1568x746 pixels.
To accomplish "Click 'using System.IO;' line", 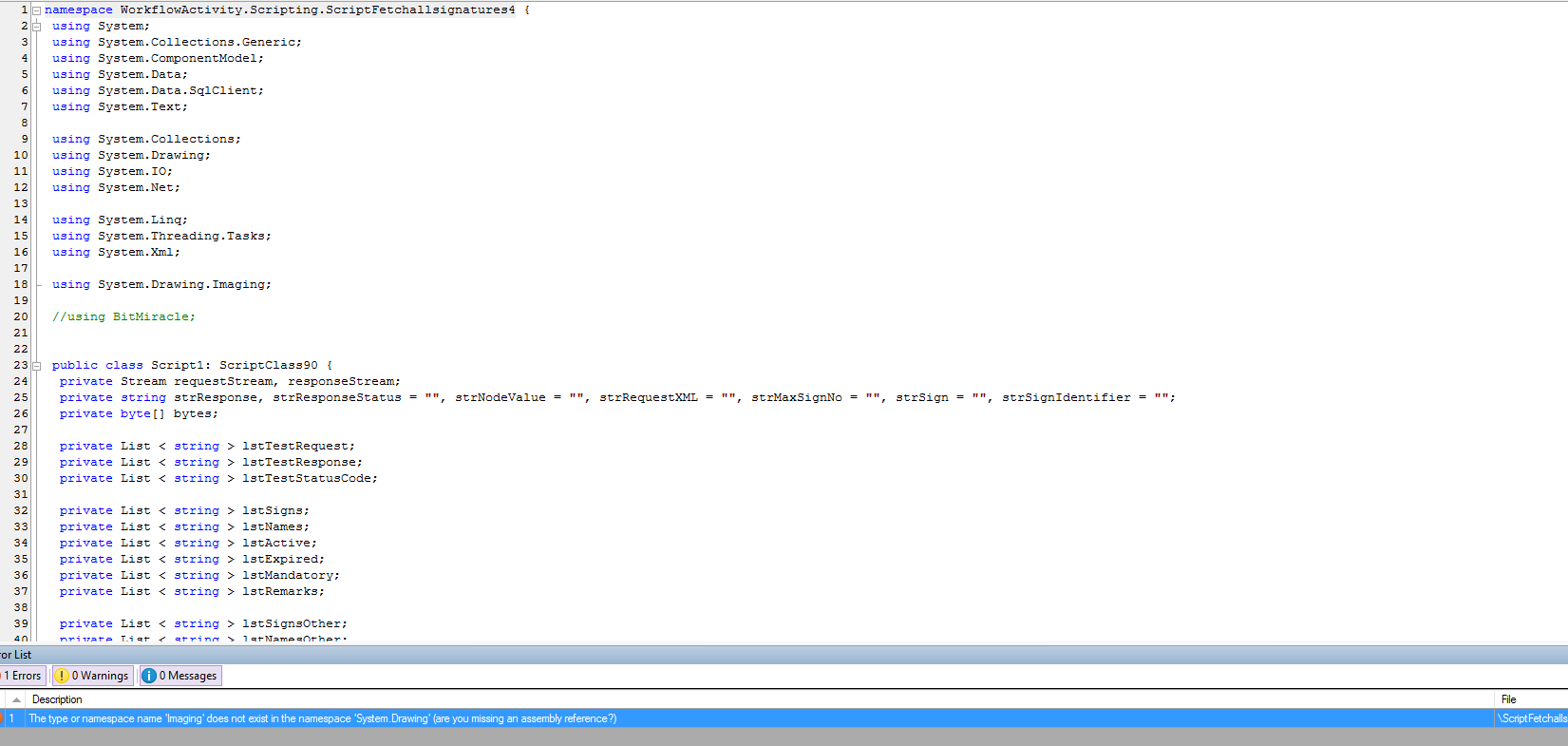I will (x=112, y=172).
